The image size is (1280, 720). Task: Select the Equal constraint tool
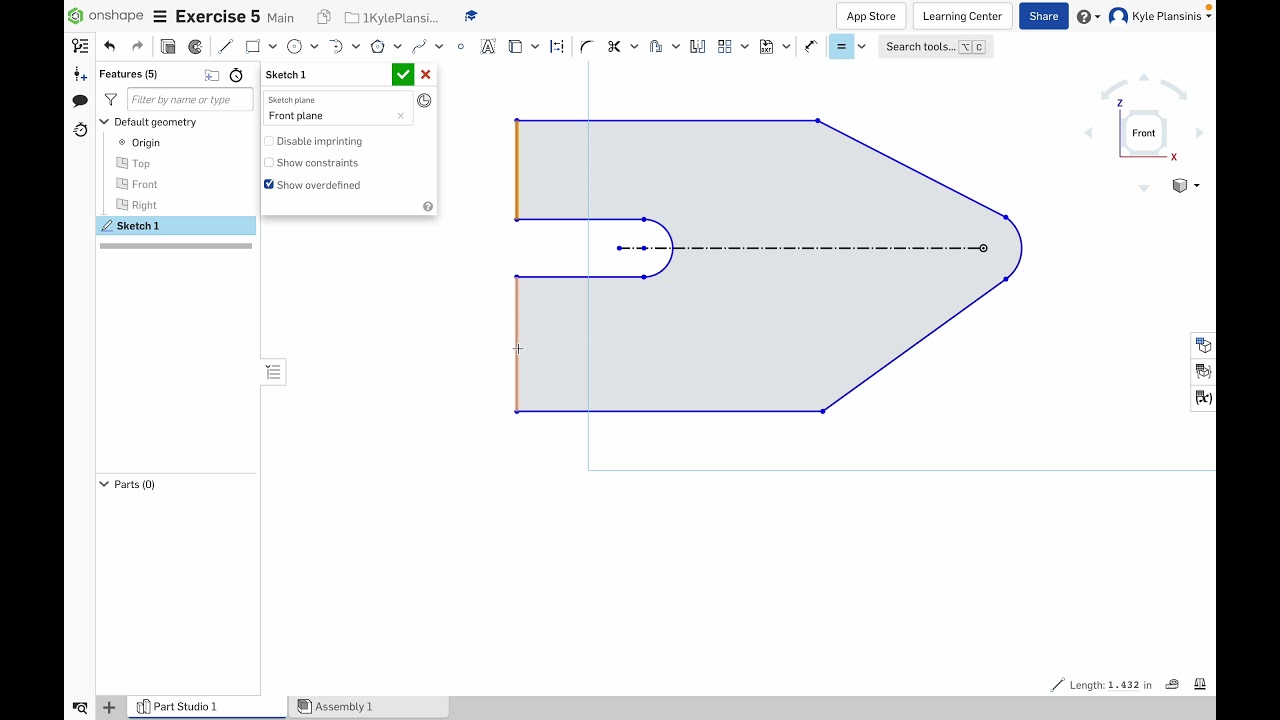click(841, 47)
